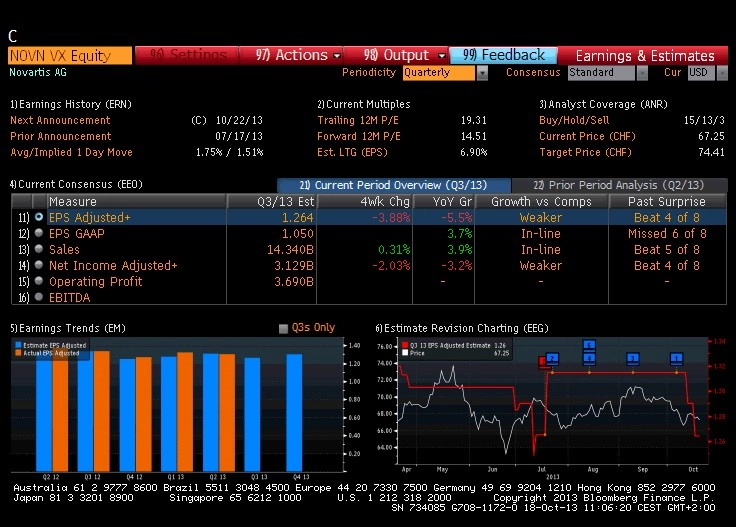The image size is (736, 527).
Task: Click the Beat 5 of 8 cell
Action: (x=667, y=250)
